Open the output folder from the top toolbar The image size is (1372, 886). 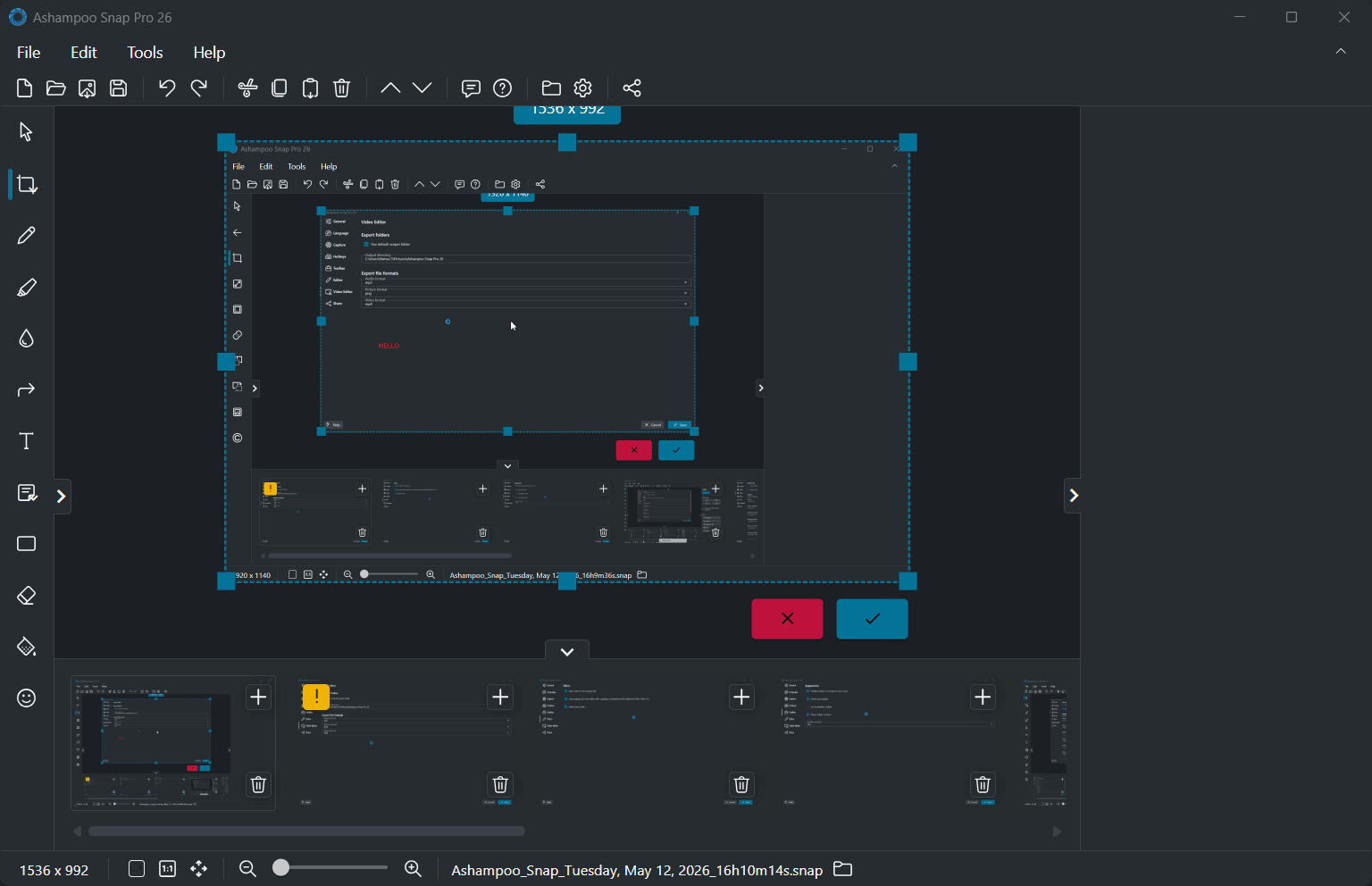click(x=551, y=88)
